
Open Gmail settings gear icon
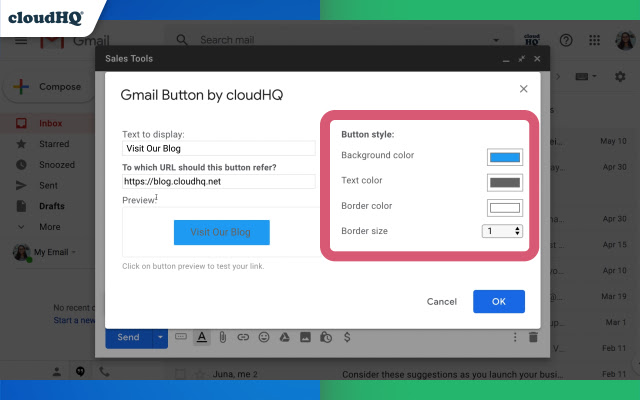[620, 76]
